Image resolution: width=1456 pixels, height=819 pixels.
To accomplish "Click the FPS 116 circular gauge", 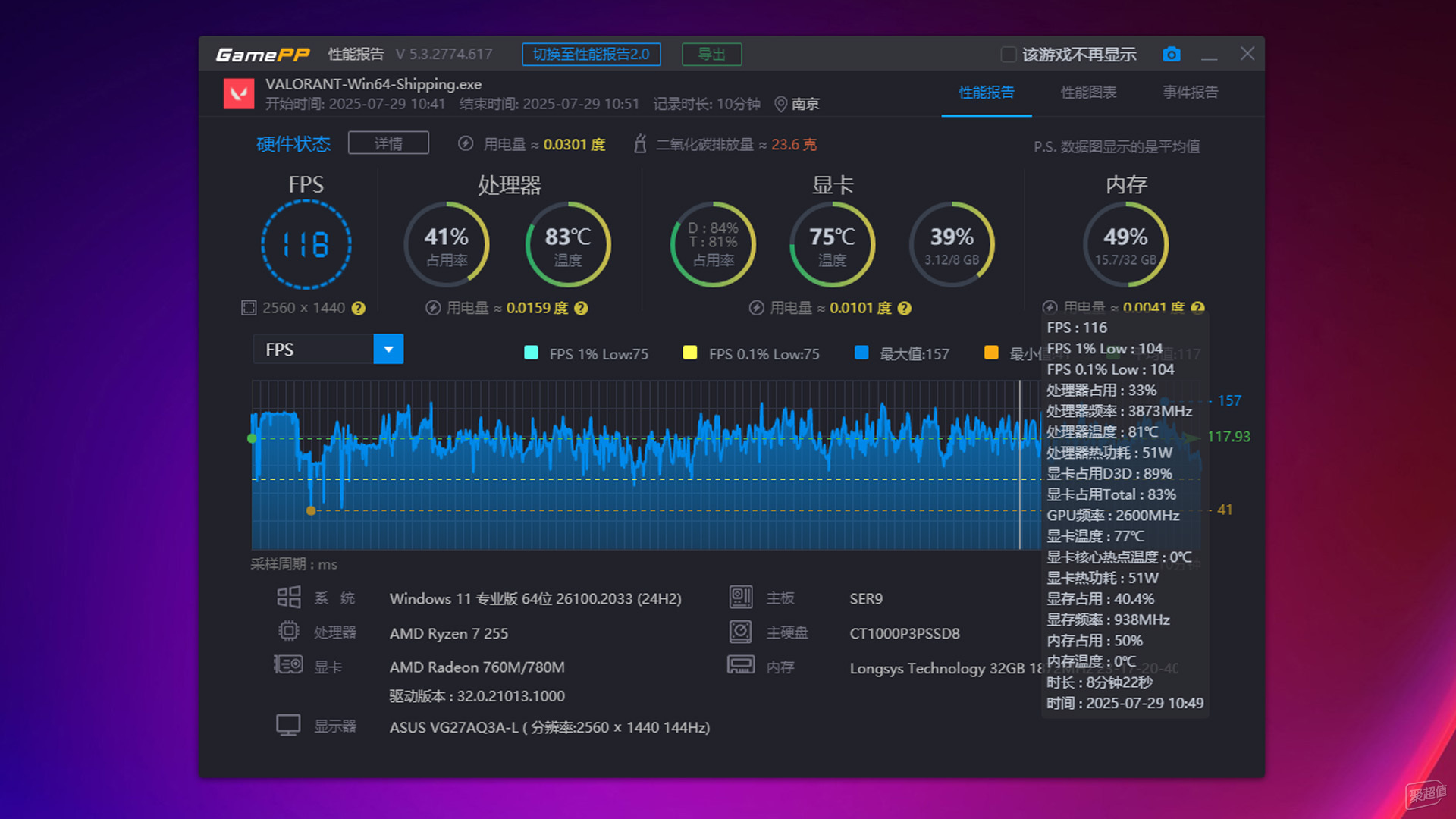I will pyautogui.click(x=306, y=244).
